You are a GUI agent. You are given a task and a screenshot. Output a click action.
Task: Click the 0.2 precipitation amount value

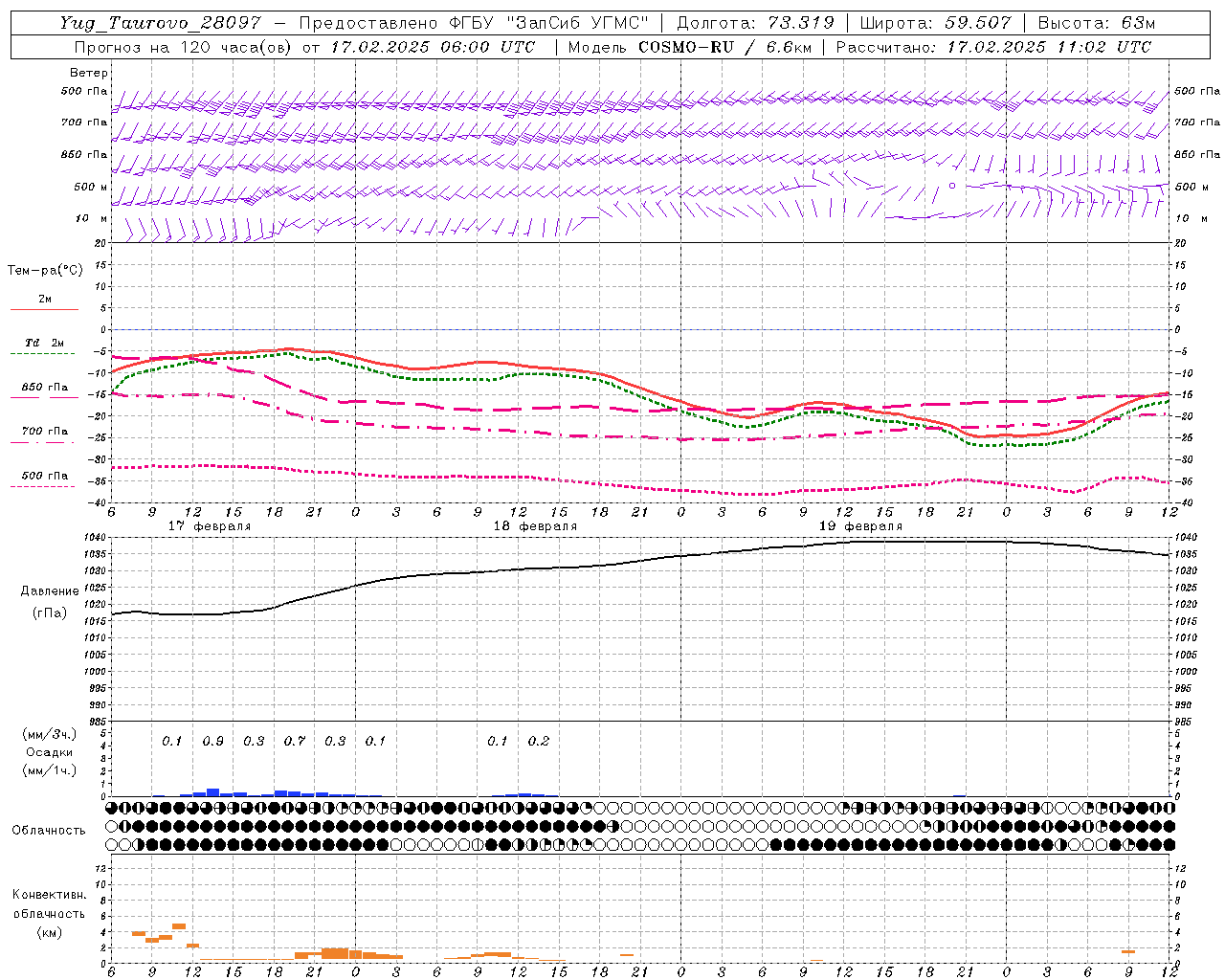point(538,742)
